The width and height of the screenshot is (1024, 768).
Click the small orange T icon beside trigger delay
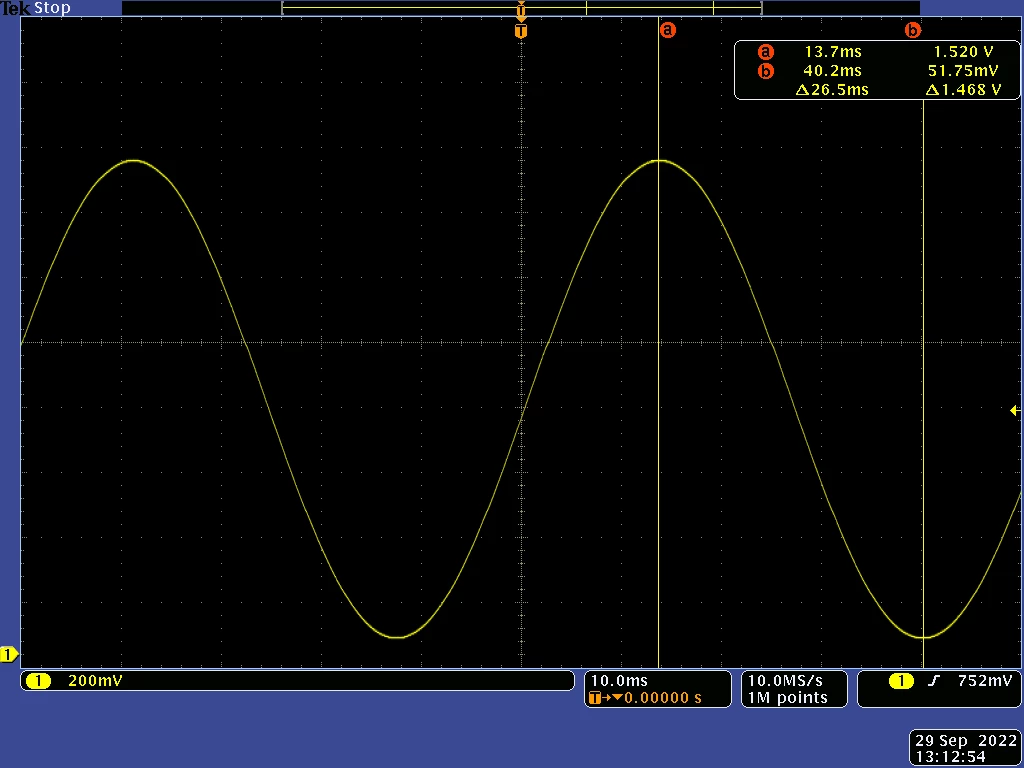(594, 698)
